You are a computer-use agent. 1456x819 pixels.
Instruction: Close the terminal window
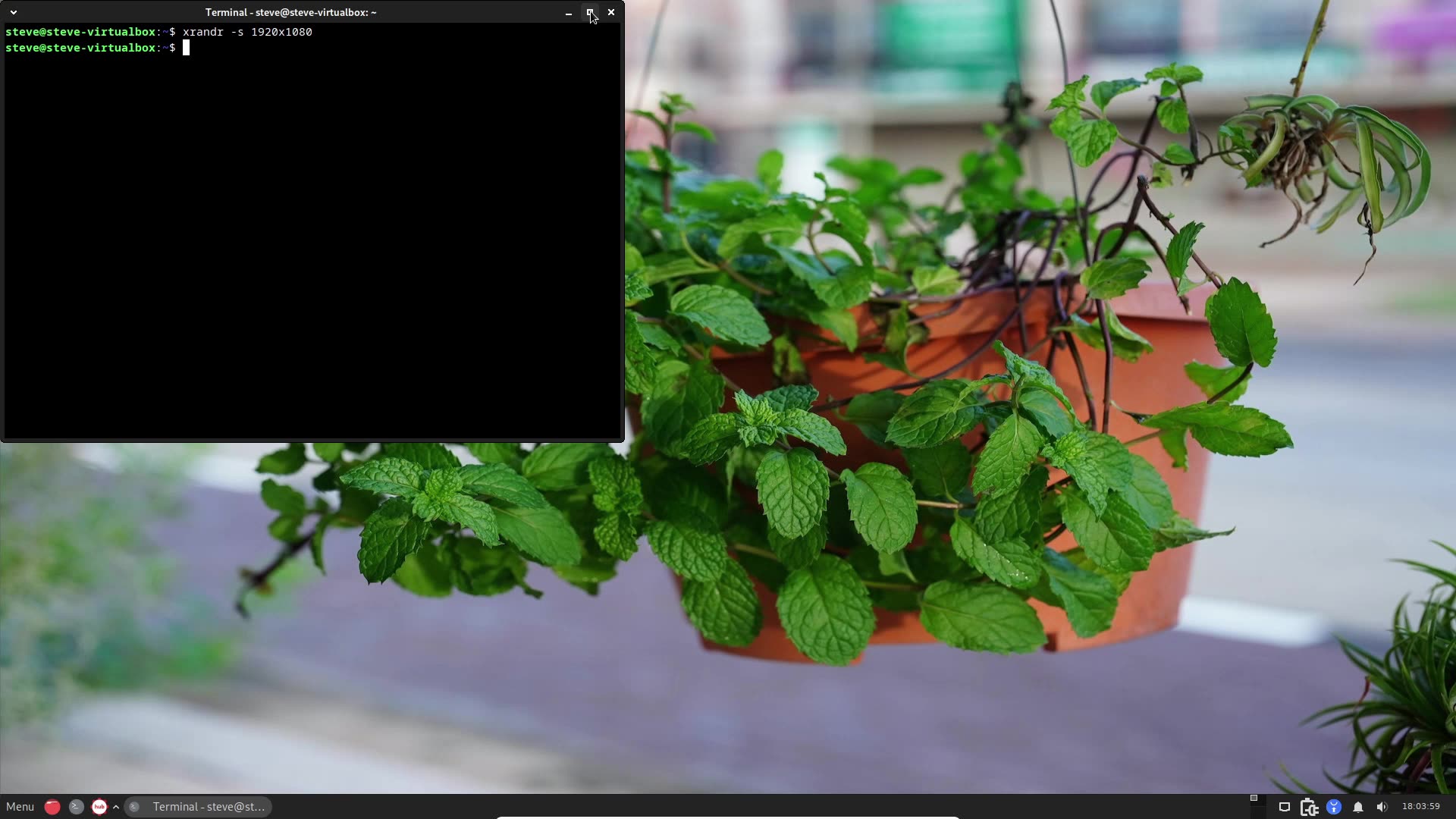point(611,12)
